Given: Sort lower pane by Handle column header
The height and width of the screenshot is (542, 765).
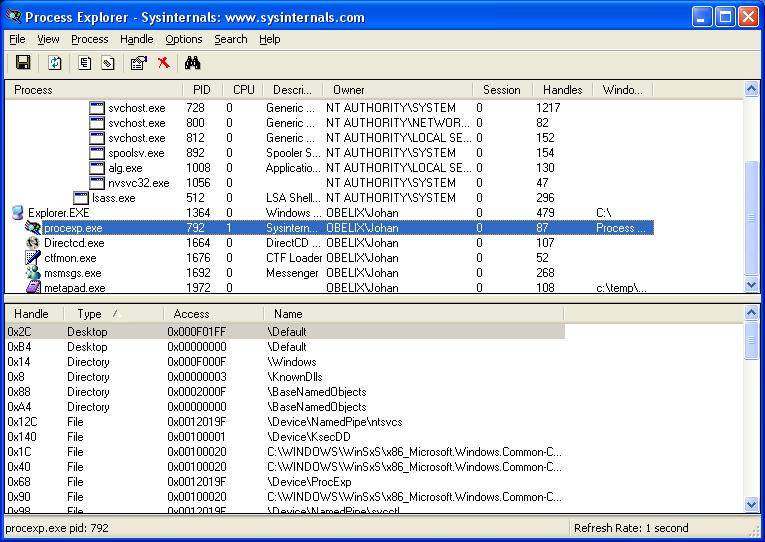Looking at the screenshot, I should tap(34, 314).
